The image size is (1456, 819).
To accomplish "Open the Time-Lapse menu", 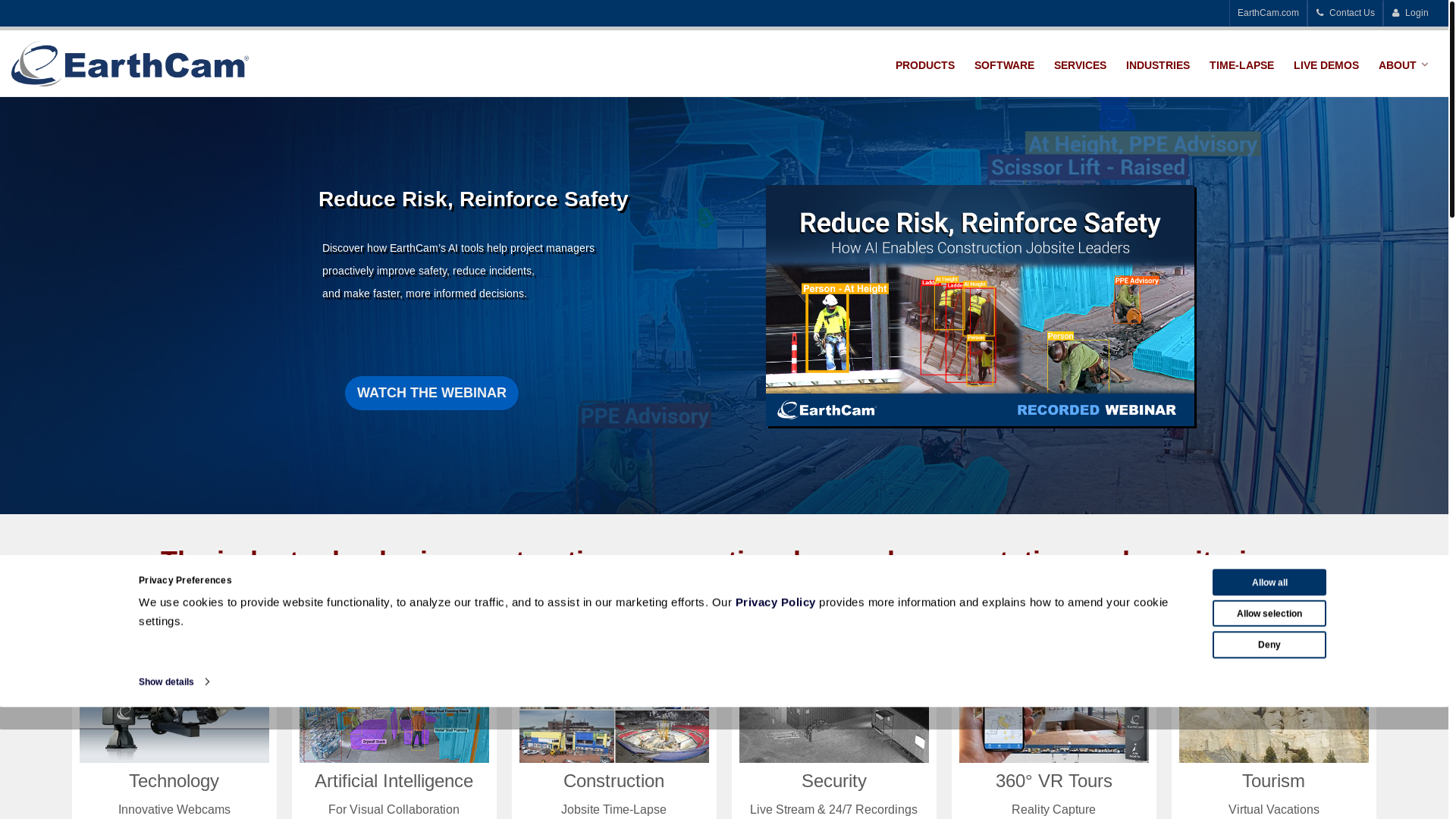I will [x=1241, y=65].
